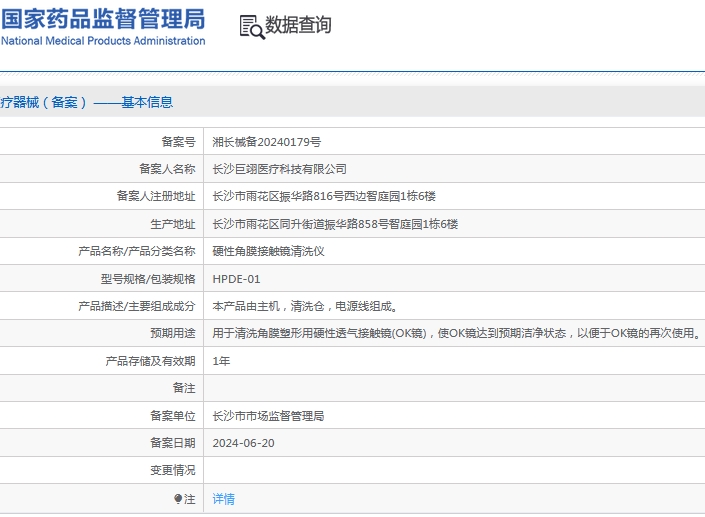Click the intended use text about OK镜

[456, 333]
